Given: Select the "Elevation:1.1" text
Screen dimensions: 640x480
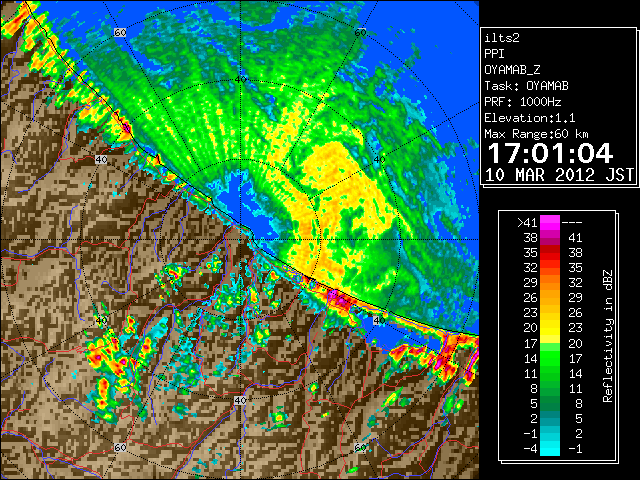Looking at the screenshot, I should point(530,118).
